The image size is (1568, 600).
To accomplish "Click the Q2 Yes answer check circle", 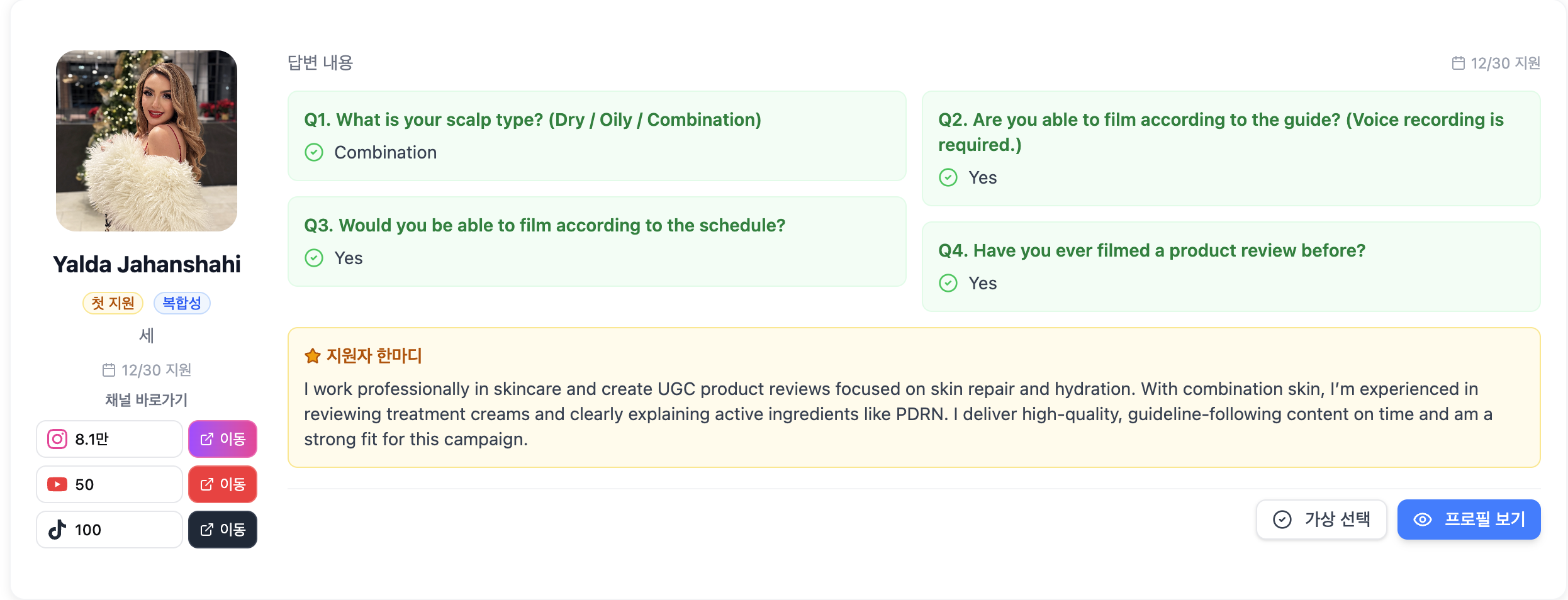I will coord(948,177).
